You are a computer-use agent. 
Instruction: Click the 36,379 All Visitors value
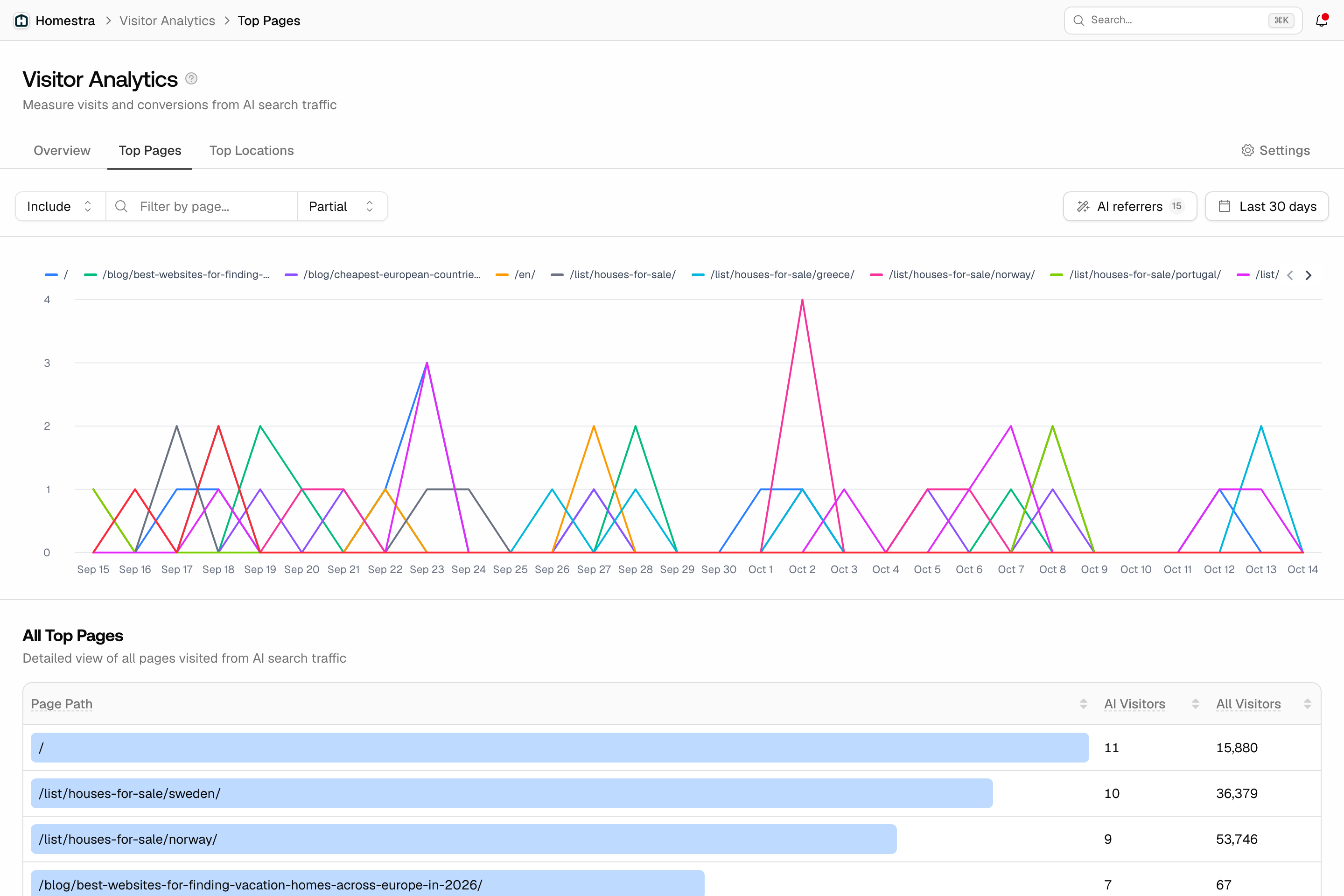[1237, 793]
